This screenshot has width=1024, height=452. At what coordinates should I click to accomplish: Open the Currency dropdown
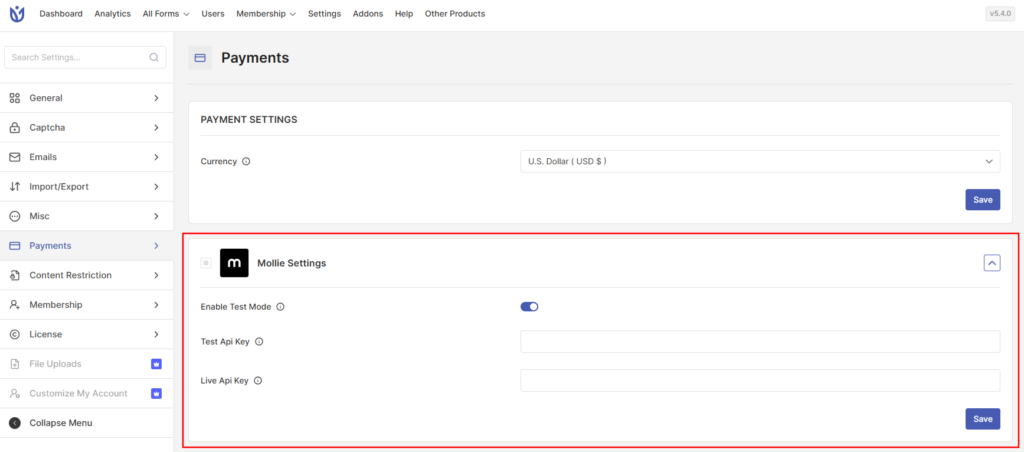click(x=760, y=161)
